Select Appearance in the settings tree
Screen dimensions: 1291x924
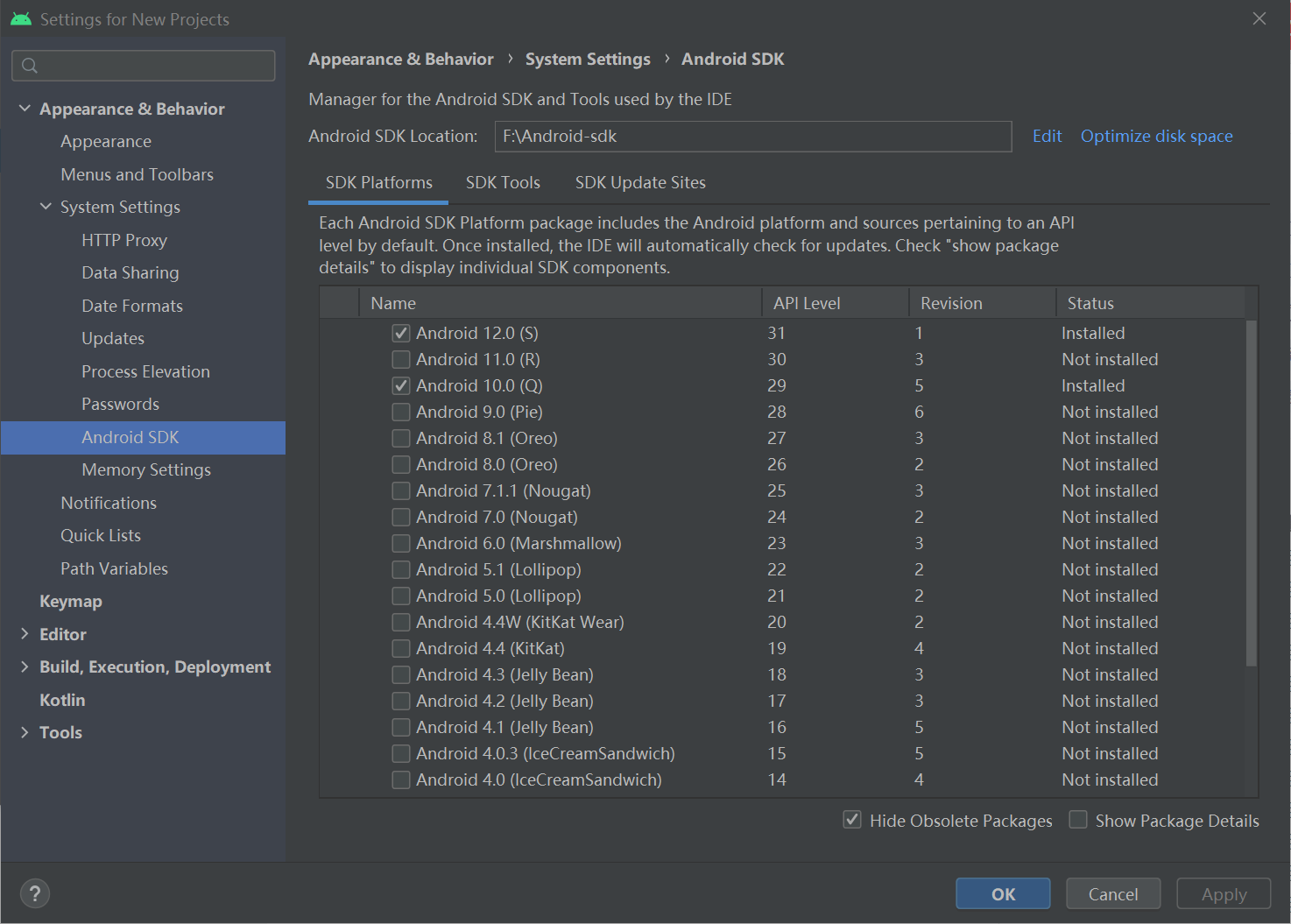(106, 141)
